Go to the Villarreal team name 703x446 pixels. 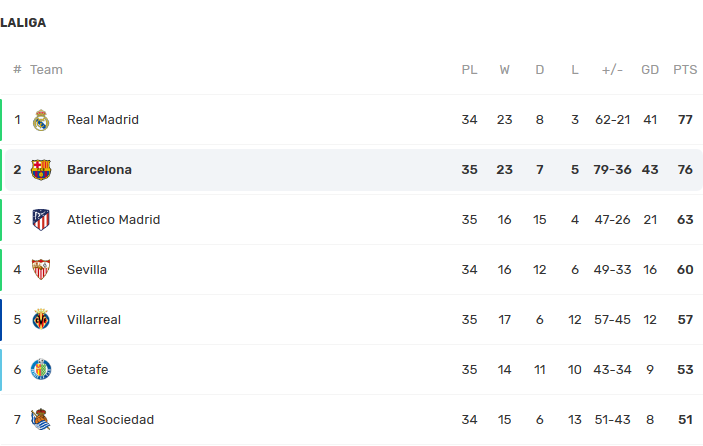pos(94,320)
